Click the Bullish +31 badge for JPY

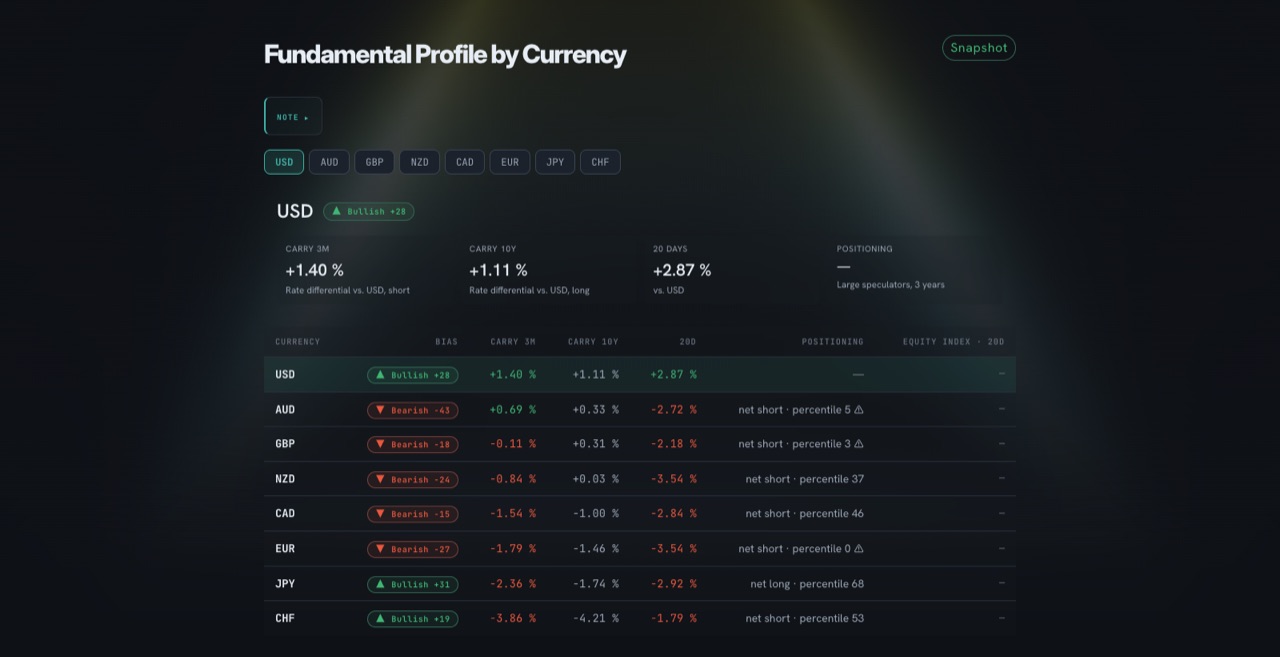[x=412, y=584]
